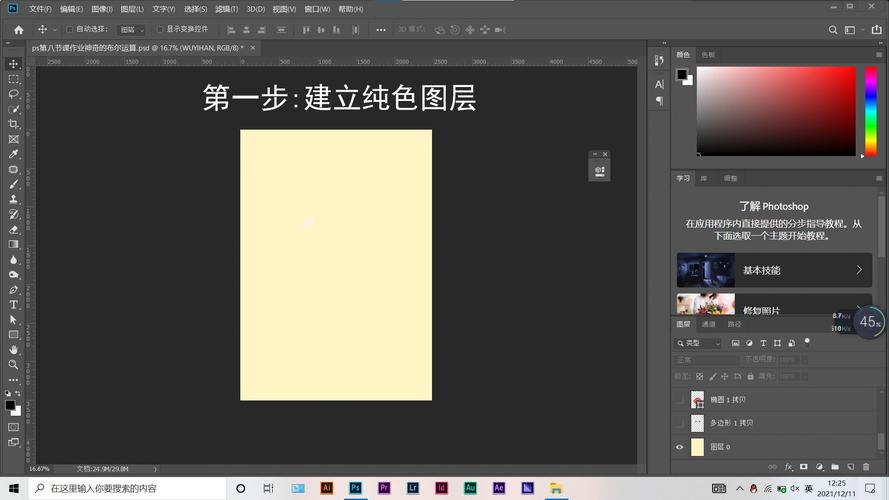
Task: Hide layer 图层 0 eye icon
Action: tap(679, 447)
